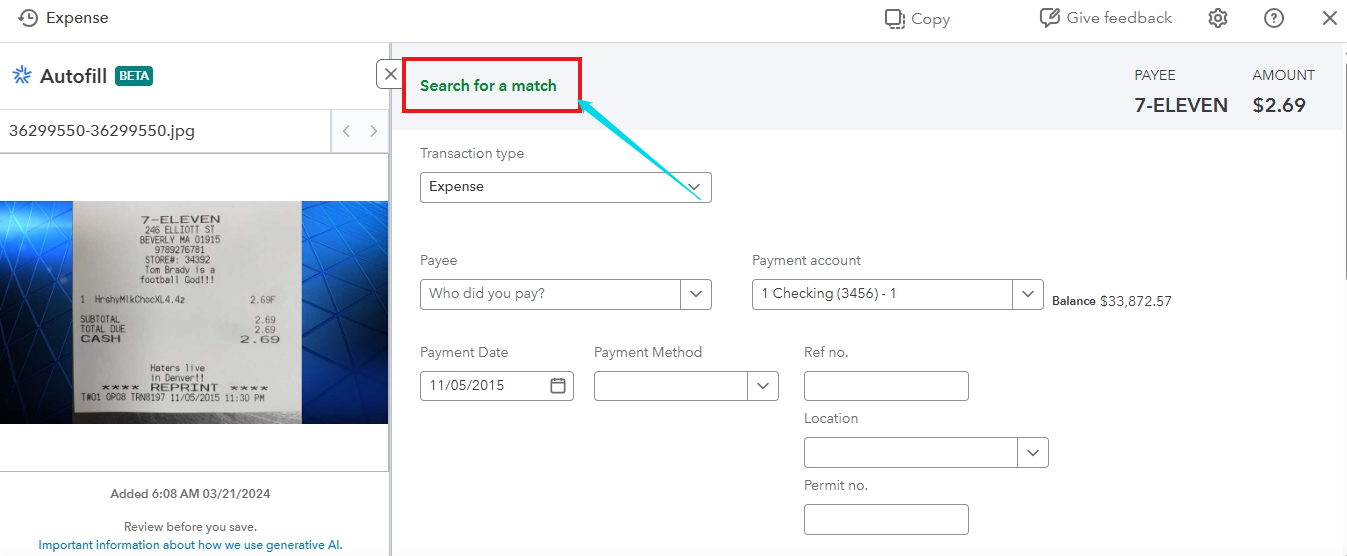This screenshot has width=1347, height=556.
Task: Click the Payment account field
Action: coord(883,294)
